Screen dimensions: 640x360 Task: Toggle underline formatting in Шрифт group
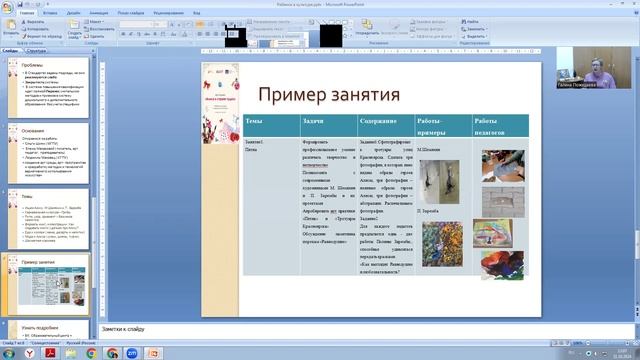pyautogui.click(x=139, y=34)
